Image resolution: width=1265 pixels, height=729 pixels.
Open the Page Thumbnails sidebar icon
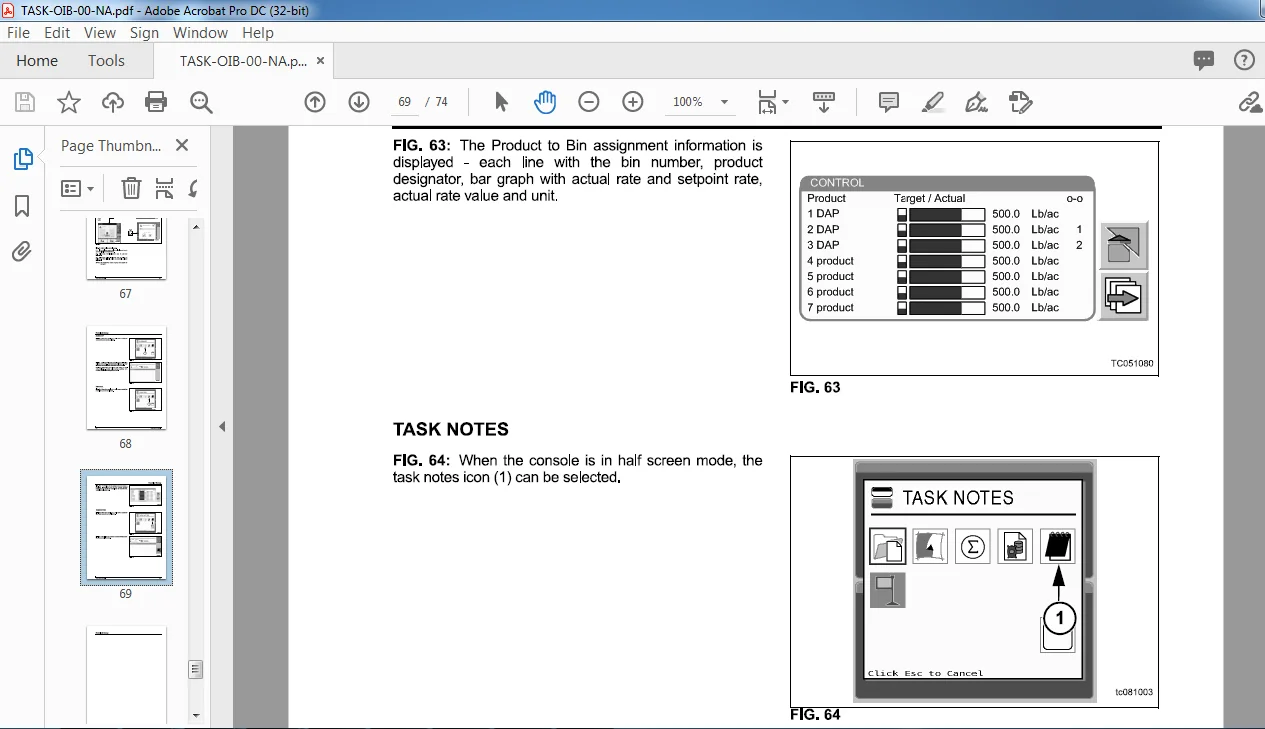click(22, 159)
